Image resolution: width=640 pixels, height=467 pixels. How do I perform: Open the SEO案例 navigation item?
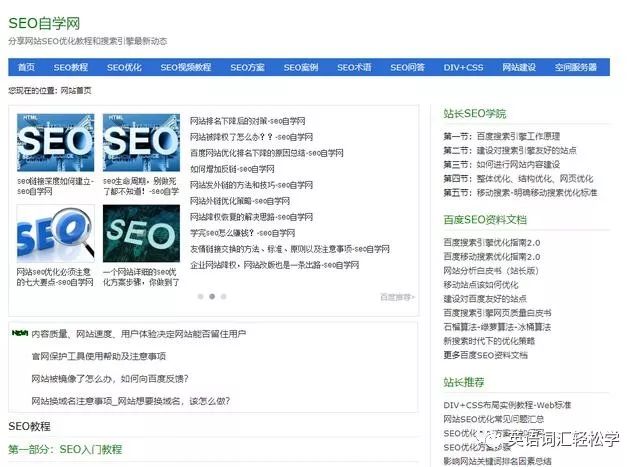[301, 67]
